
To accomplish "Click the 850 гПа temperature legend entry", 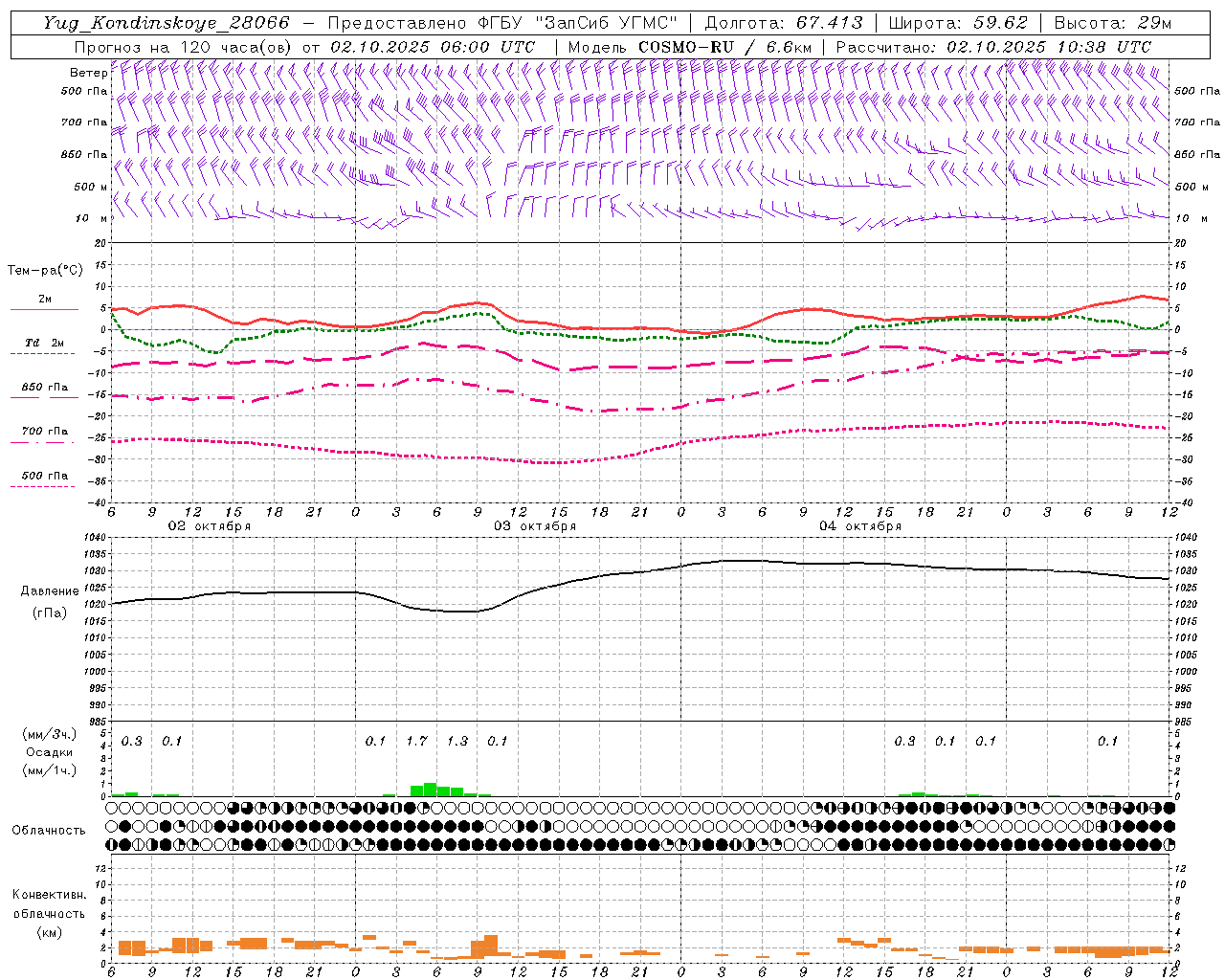I will tap(44, 391).
